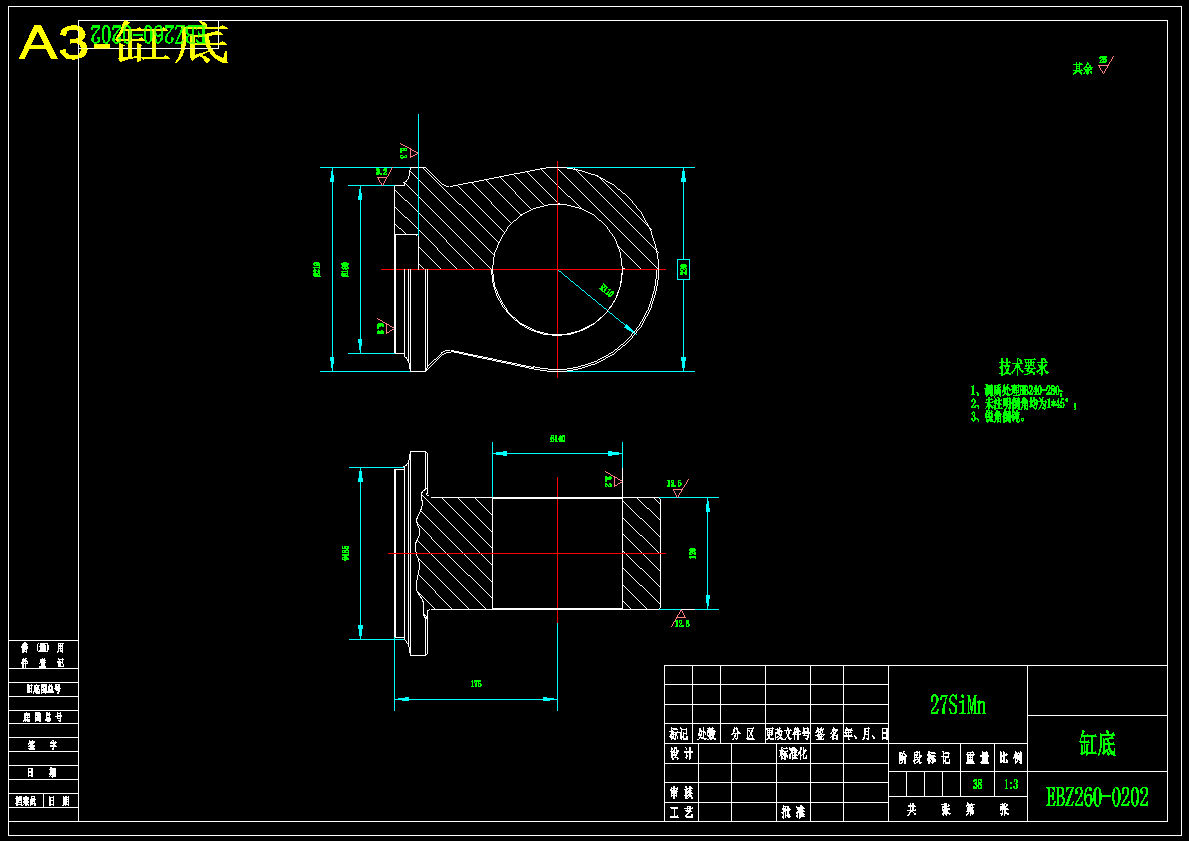Select the weight value 38
This screenshot has height=841, width=1189.
[977, 785]
